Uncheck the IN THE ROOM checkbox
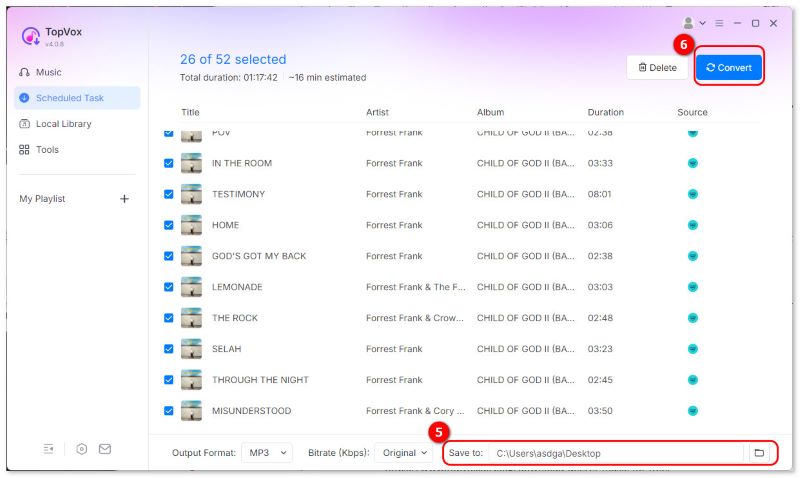The image size is (800, 478). point(169,164)
